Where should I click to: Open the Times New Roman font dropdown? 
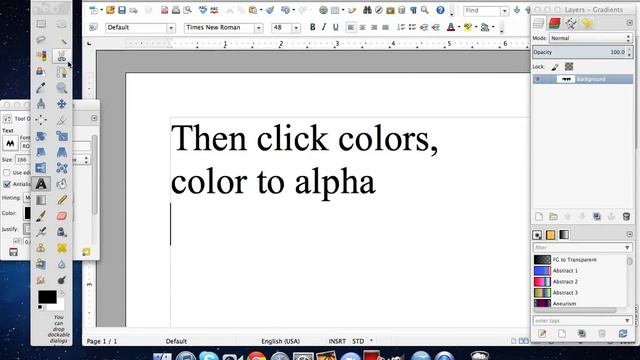(x=259, y=28)
